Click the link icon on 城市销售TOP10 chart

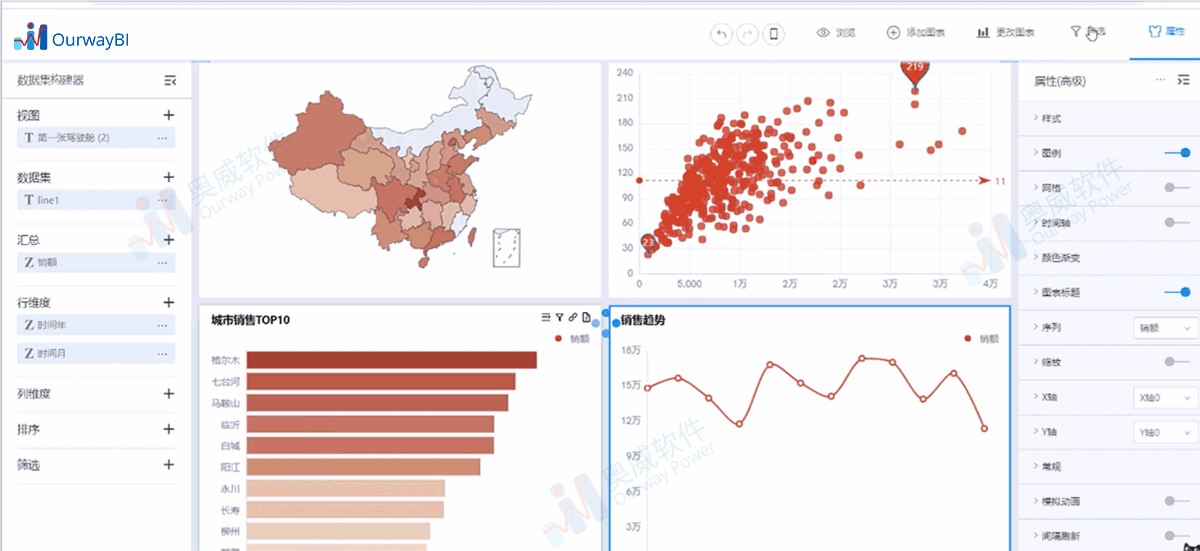(x=573, y=318)
